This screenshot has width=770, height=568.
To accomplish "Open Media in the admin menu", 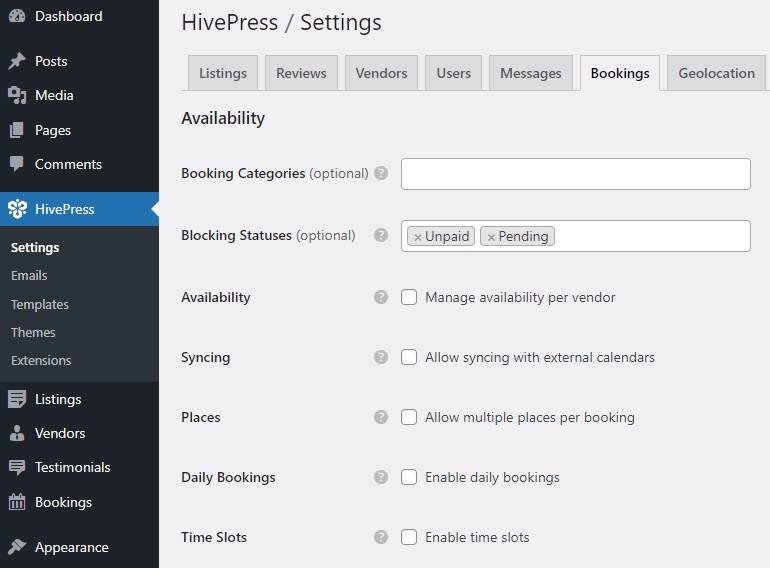I will click(80, 95).
